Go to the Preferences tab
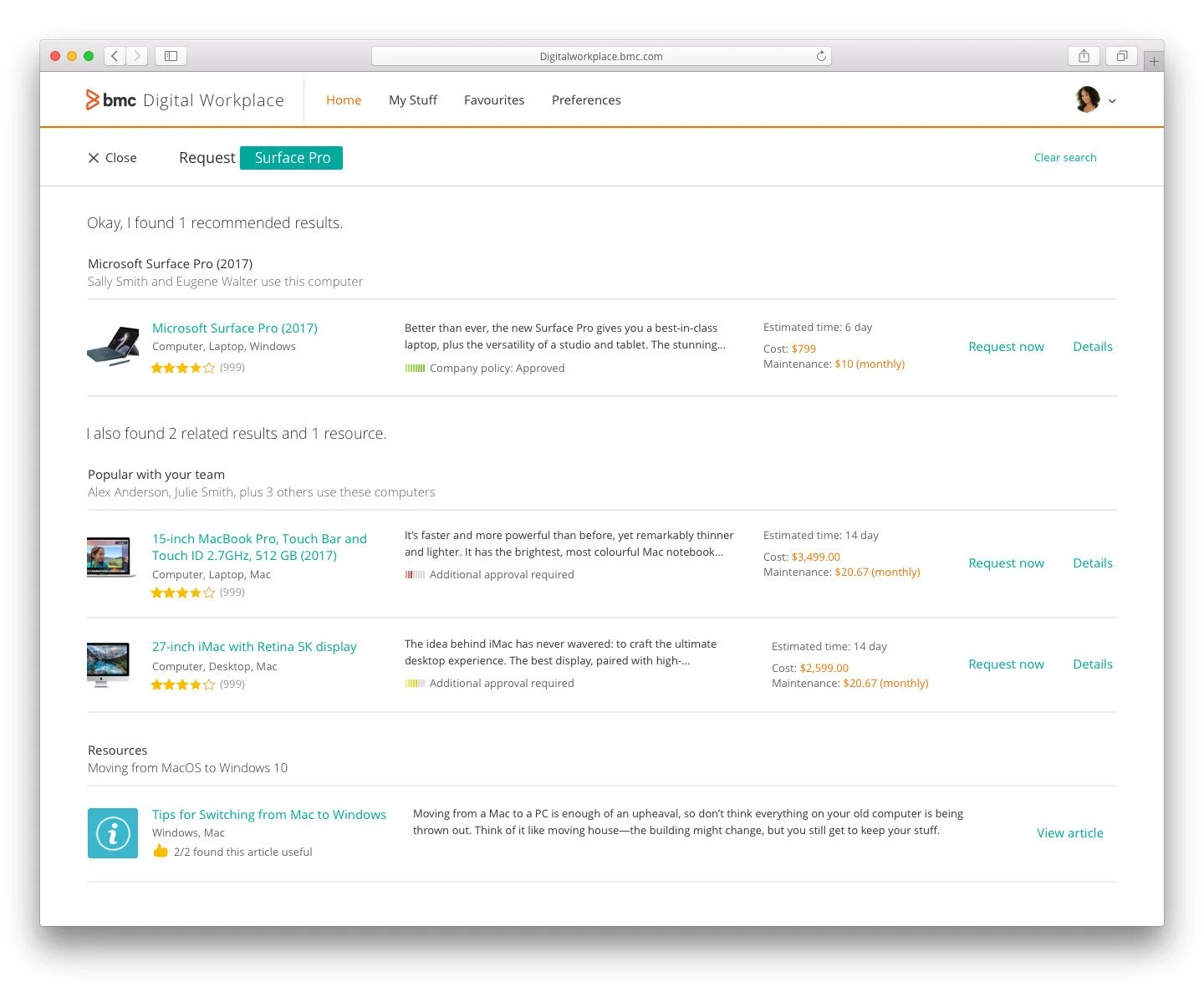Viewport: 1204px width, 982px height. 586,100
